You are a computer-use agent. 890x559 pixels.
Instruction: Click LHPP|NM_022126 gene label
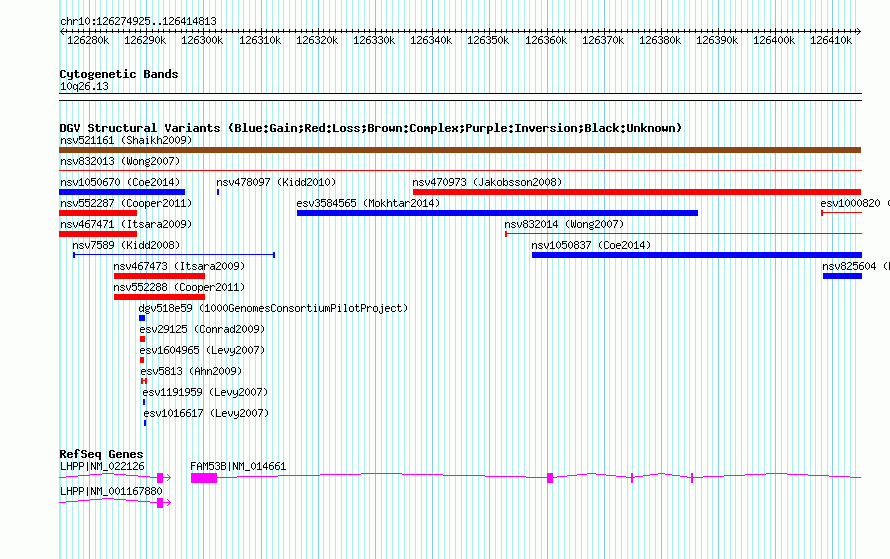pos(102,466)
